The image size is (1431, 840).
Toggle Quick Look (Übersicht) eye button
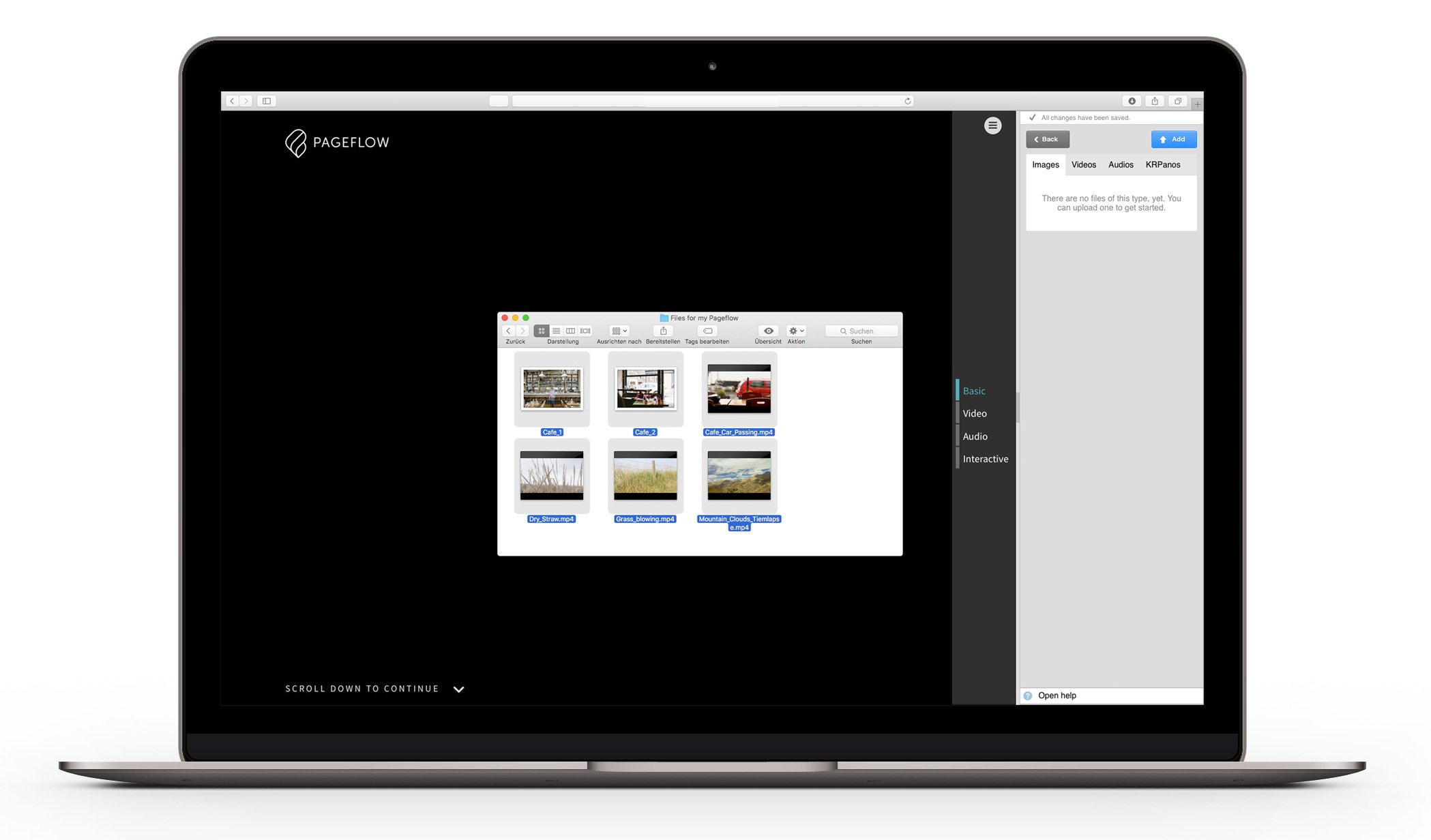tap(768, 331)
